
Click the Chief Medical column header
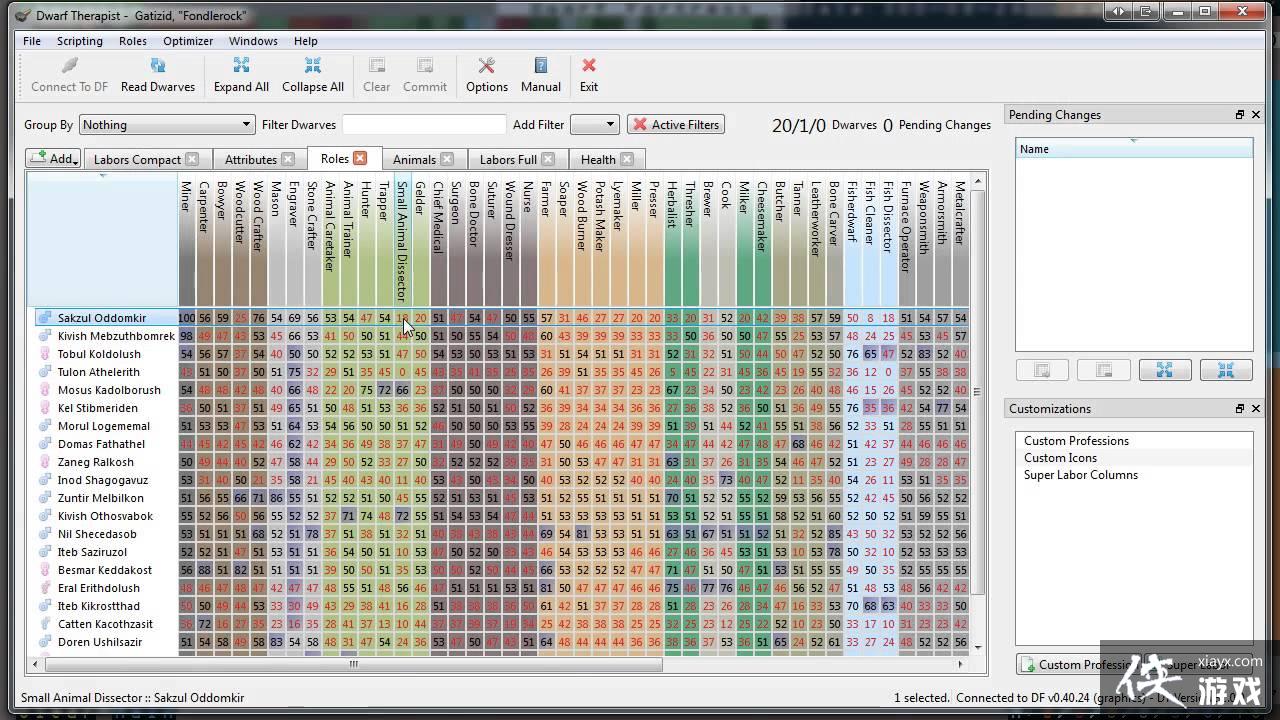[438, 242]
